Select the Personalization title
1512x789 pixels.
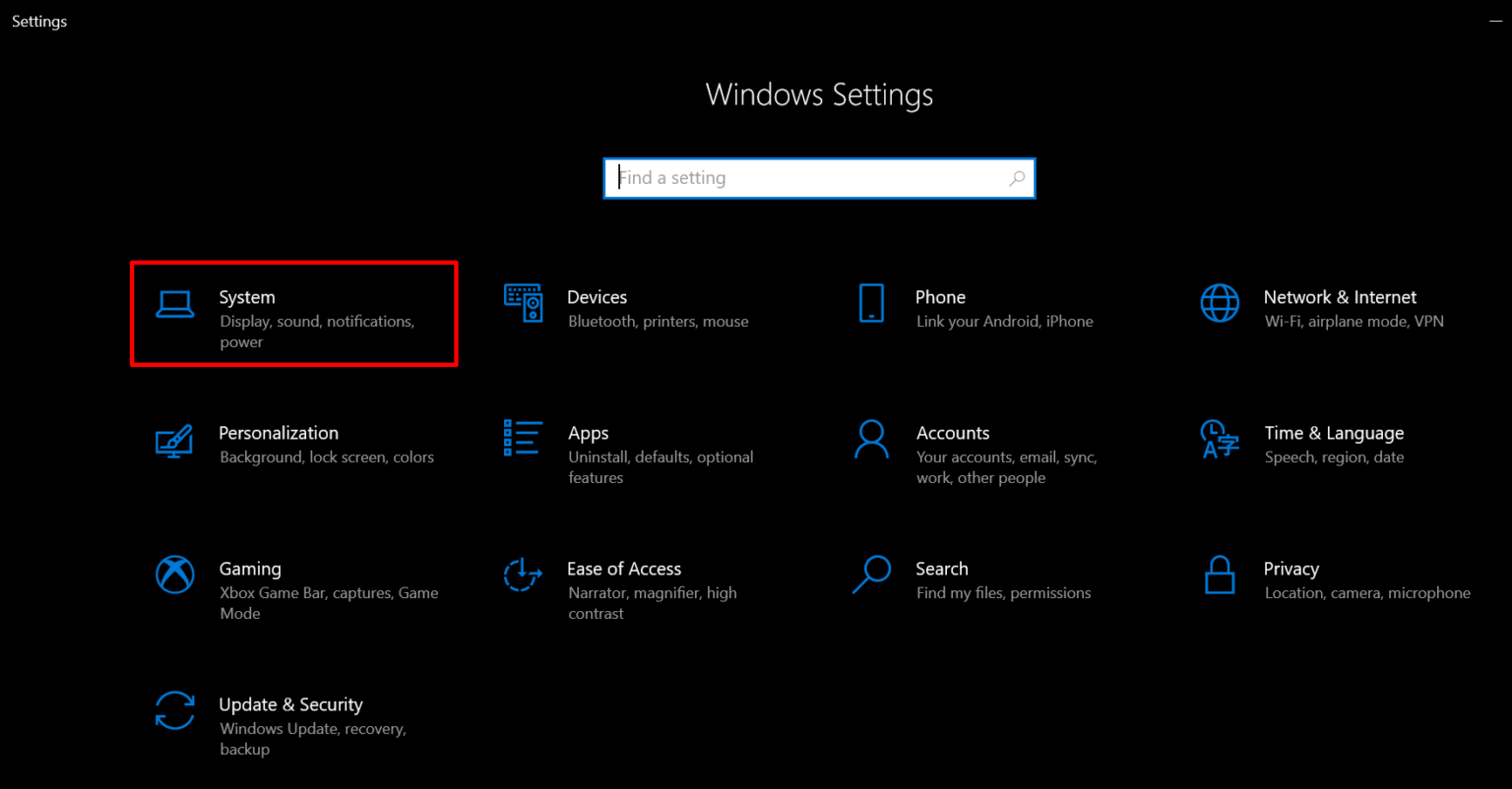[x=279, y=433]
